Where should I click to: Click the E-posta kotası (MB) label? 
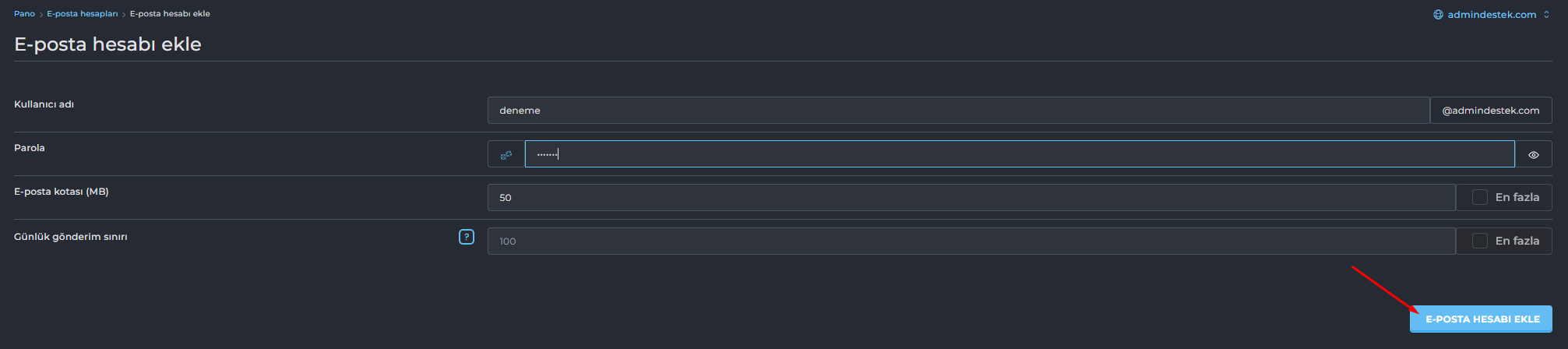pos(62,192)
